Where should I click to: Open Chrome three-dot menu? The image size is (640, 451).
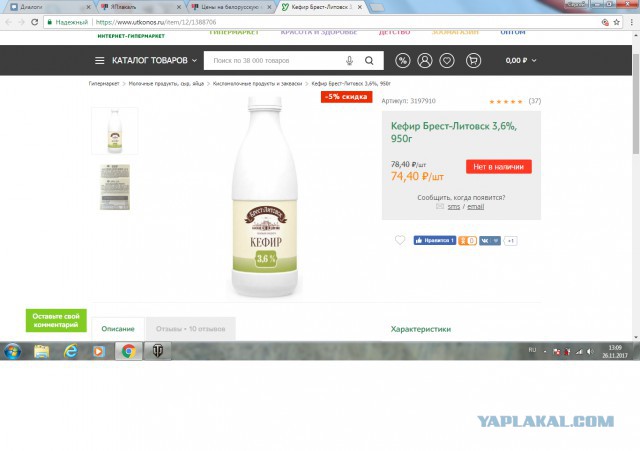coord(631,22)
